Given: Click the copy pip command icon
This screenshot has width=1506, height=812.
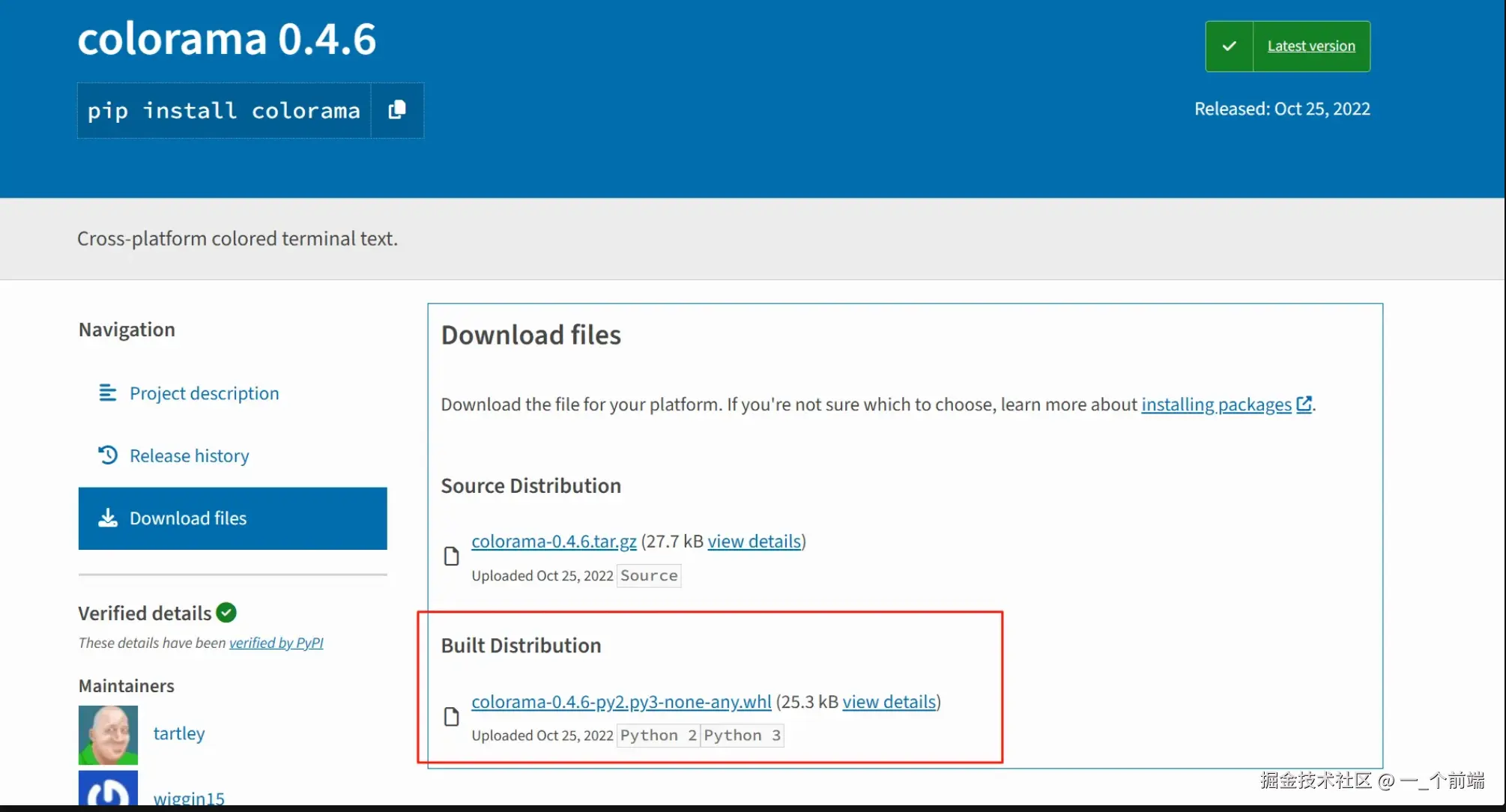Looking at the screenshot, I should pyautogui.click(x=397, y=110).
